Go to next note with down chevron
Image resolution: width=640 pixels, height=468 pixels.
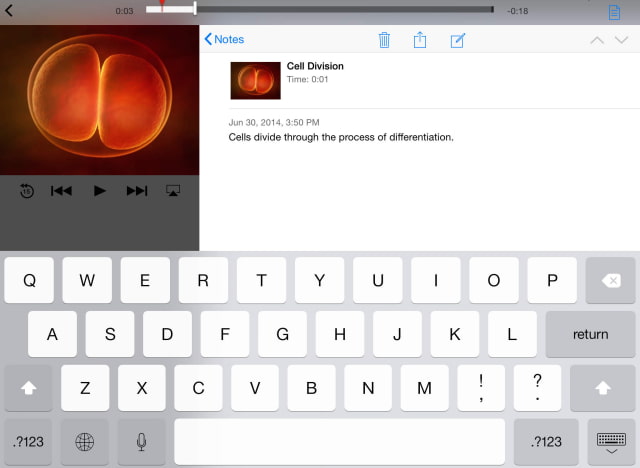tap(621, 40)
